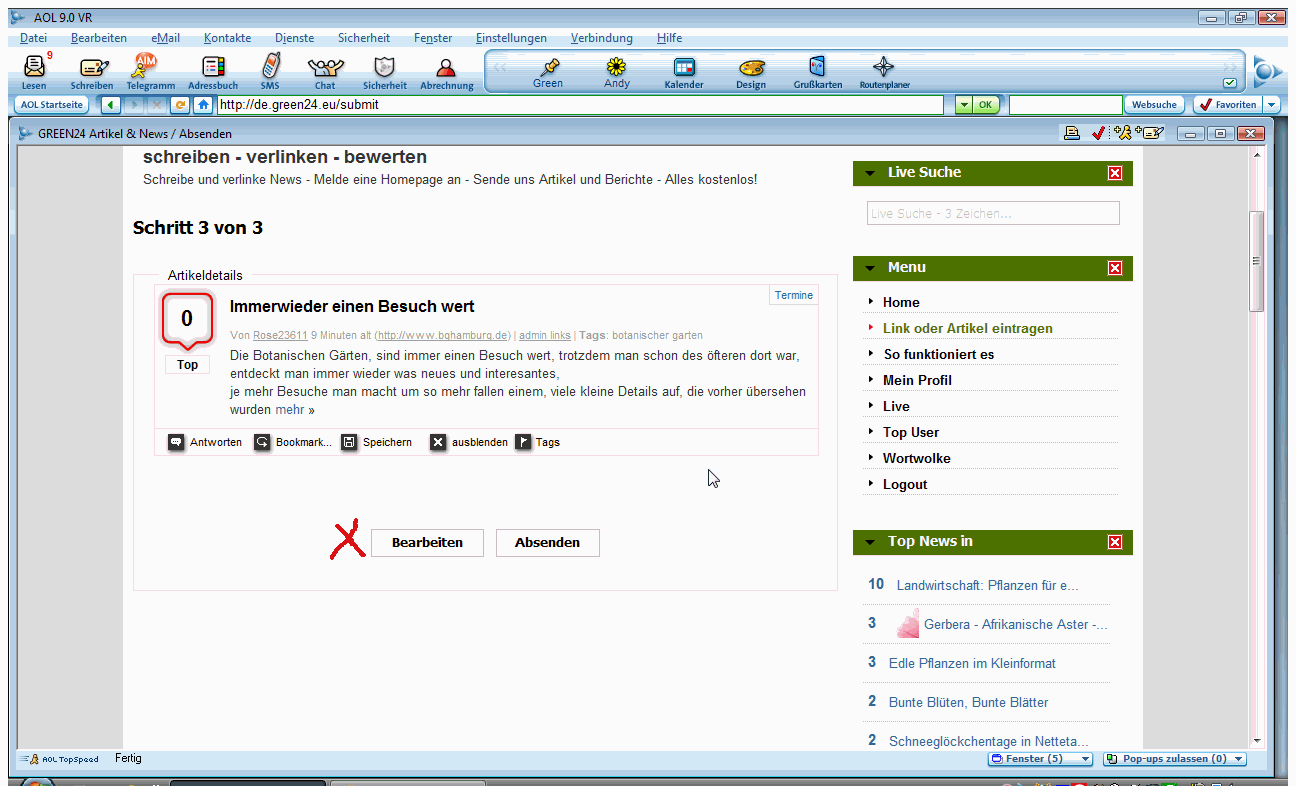The image size is (1296, 786).
Task: Open the Wortwolke menu link
Action: pos(916,458)
